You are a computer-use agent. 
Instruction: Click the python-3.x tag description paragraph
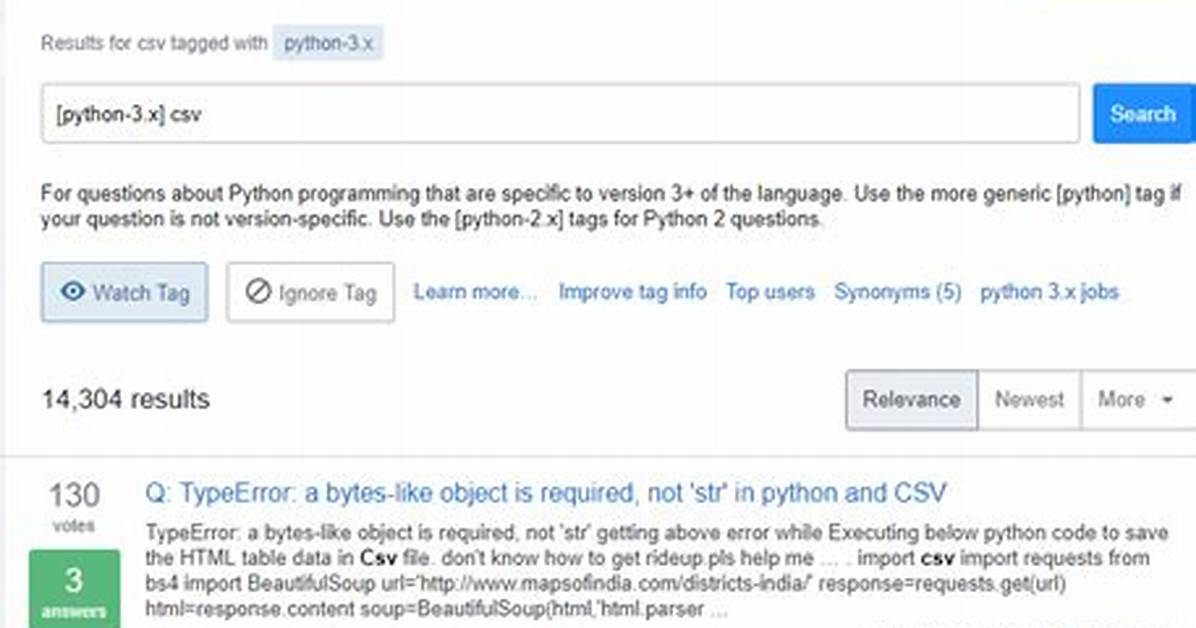(610, 206)
